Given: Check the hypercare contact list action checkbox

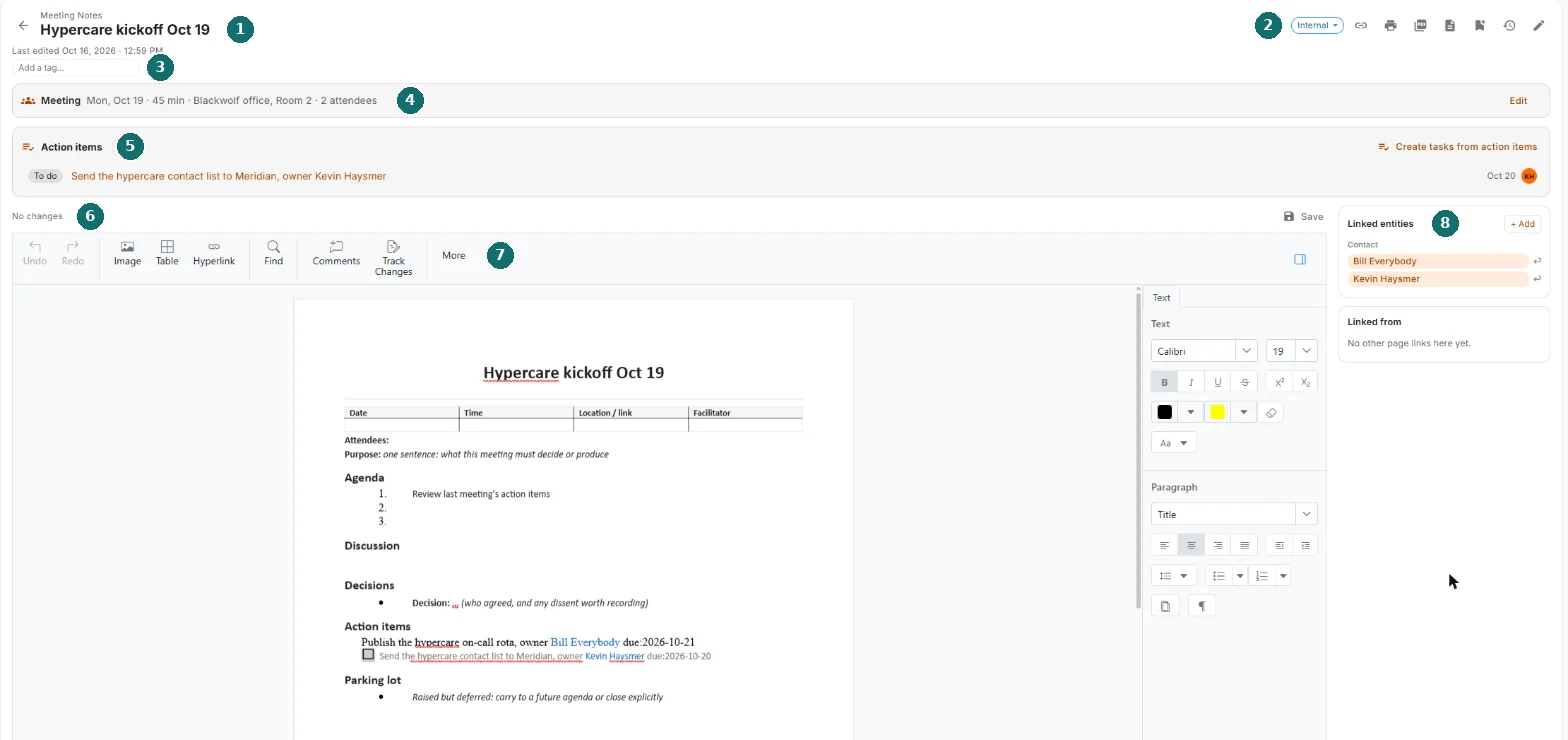Looking at the screenshot, I should (x=368, y=654).
